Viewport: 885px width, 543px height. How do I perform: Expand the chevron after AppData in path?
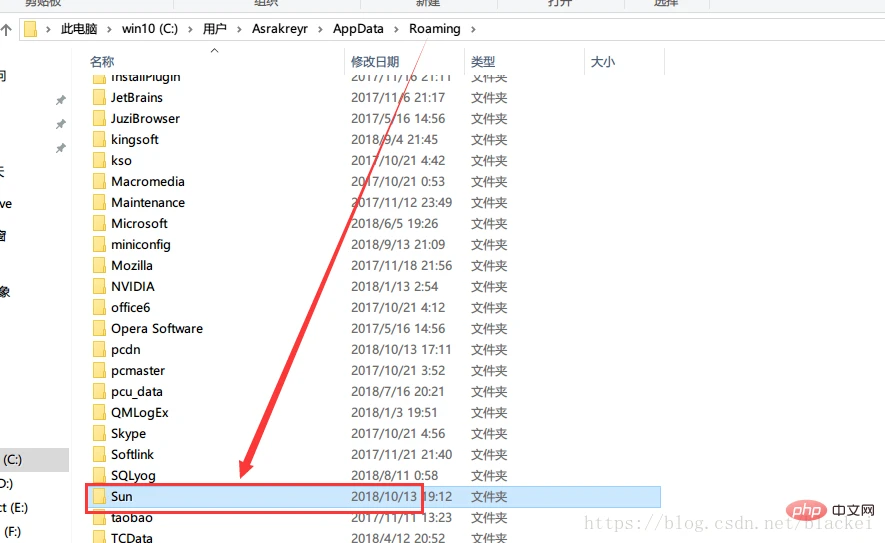396,29
